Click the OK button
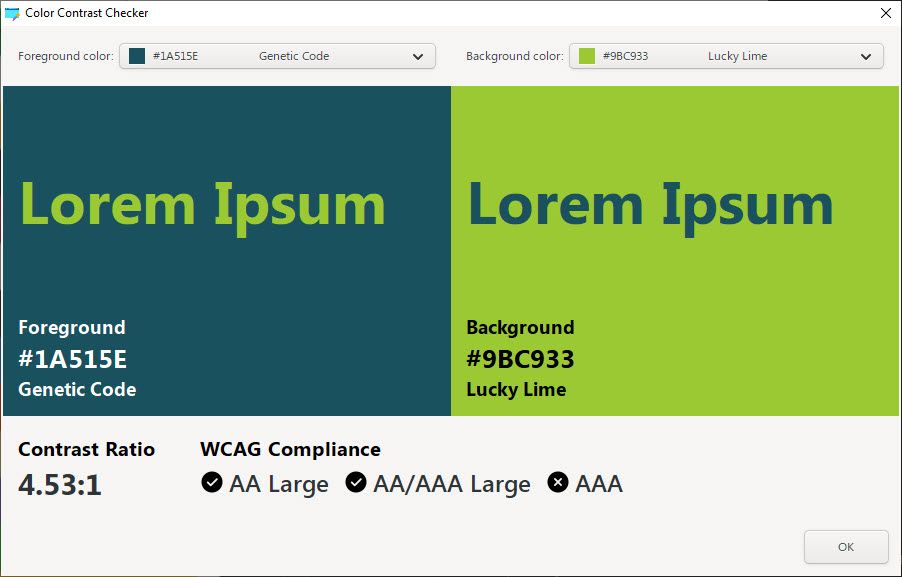This screenshot has height=577, width=902. pos(846,547)
